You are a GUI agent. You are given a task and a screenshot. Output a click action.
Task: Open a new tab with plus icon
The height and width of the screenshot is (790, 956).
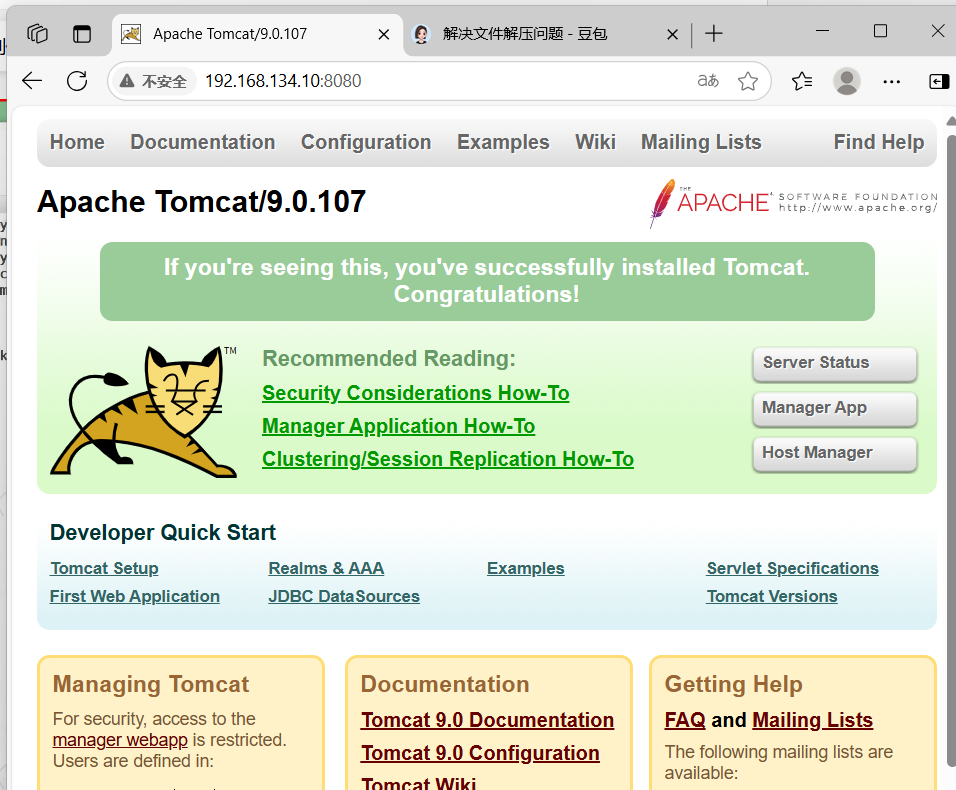pos(714,34)
